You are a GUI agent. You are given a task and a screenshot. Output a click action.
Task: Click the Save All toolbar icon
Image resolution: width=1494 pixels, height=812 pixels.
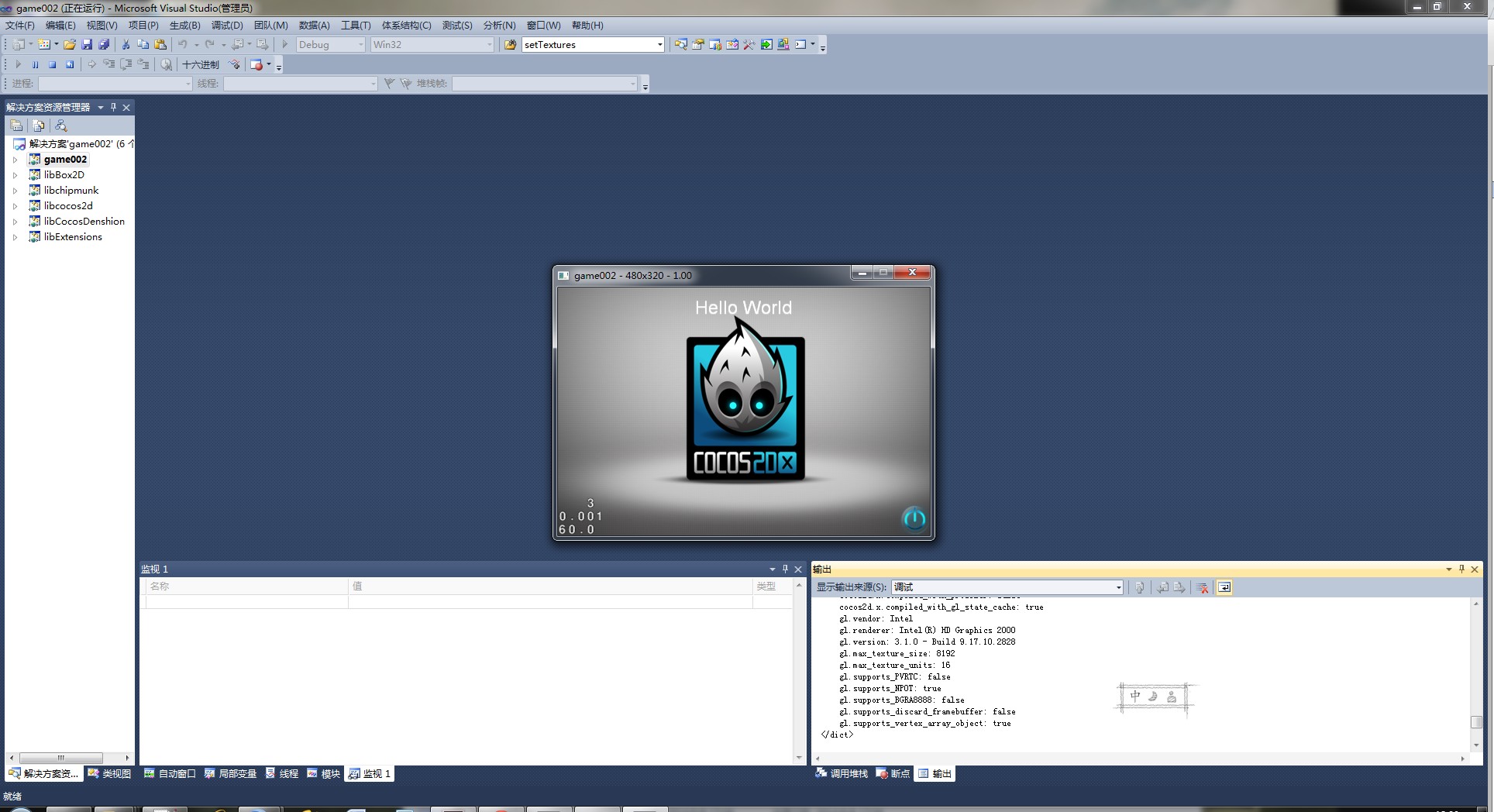coord(104,45)
